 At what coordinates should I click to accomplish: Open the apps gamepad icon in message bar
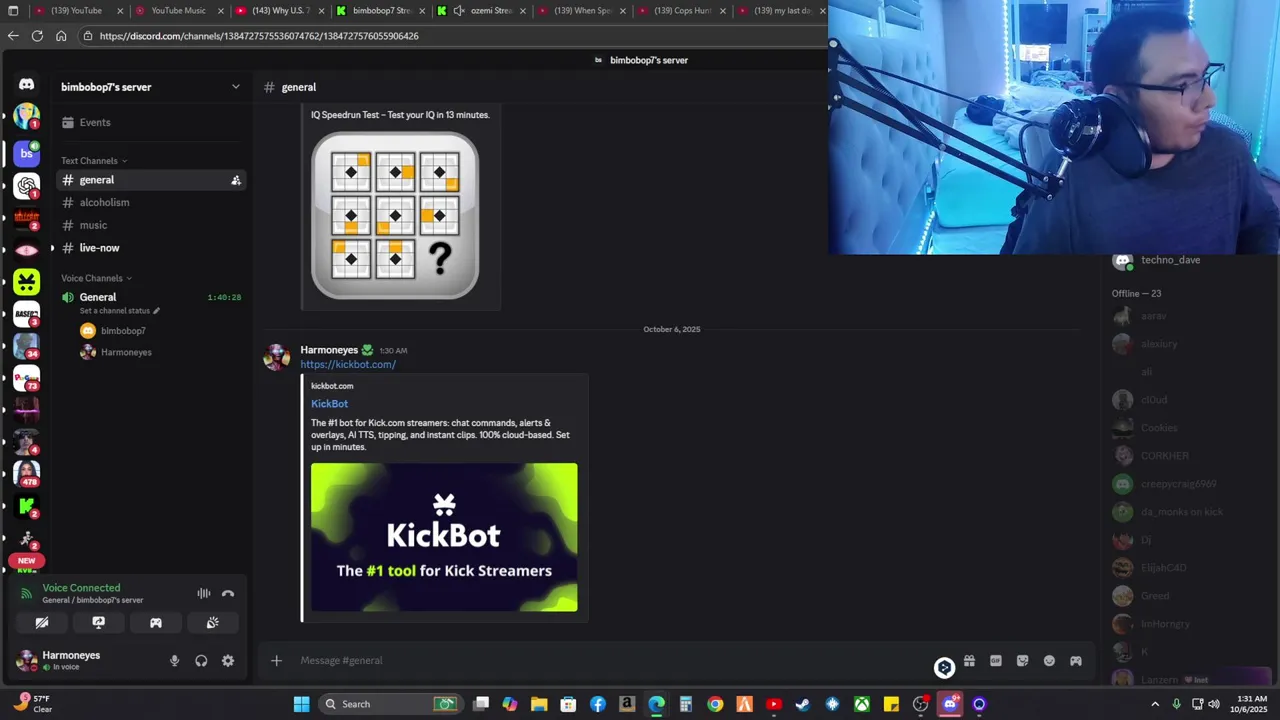click(1076, 660)
